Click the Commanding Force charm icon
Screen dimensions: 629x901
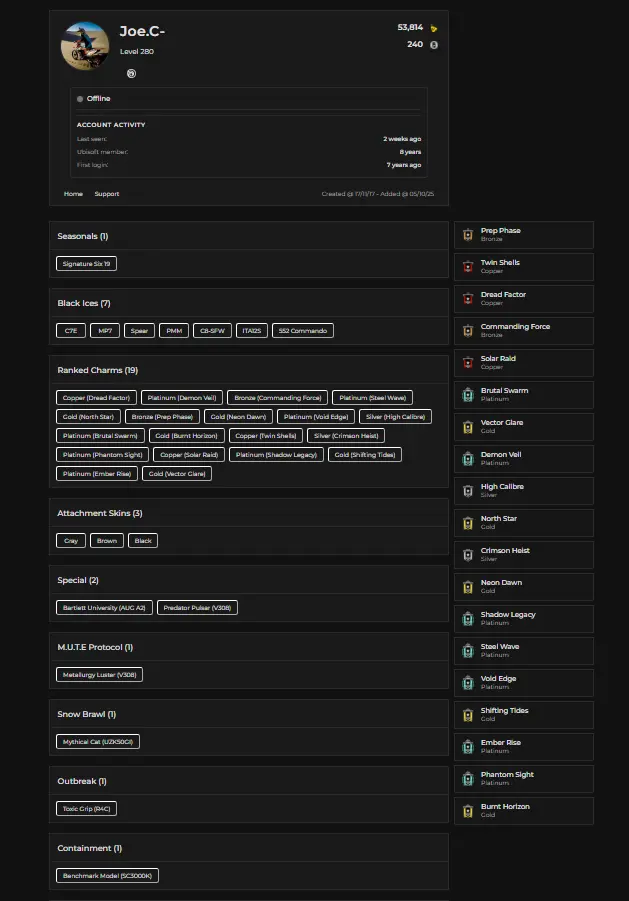pos(468,330)
